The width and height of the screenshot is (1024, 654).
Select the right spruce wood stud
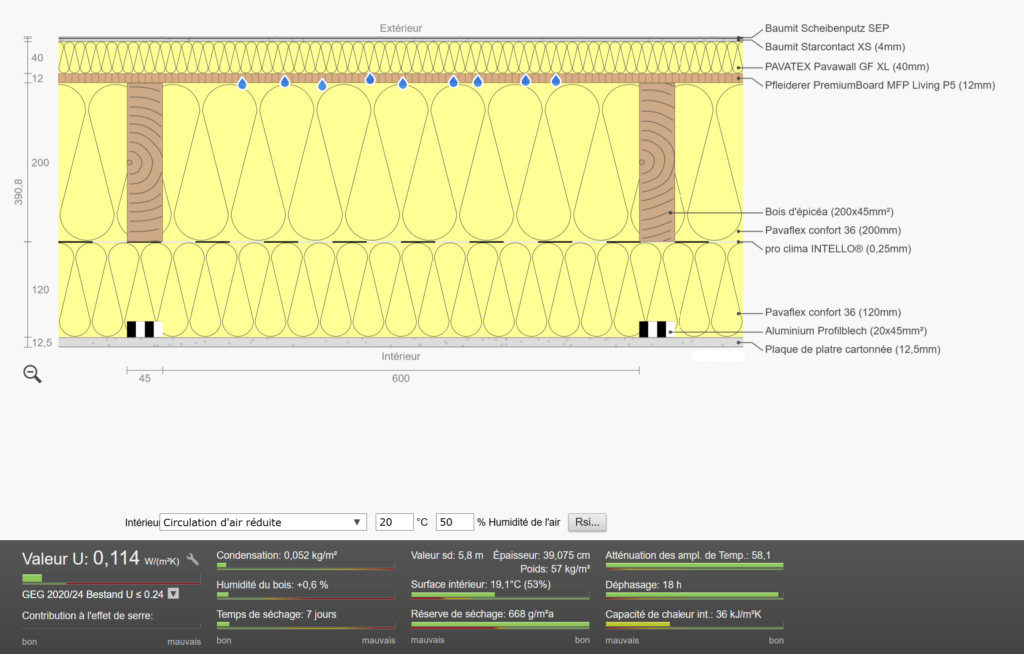pos(657,162)
